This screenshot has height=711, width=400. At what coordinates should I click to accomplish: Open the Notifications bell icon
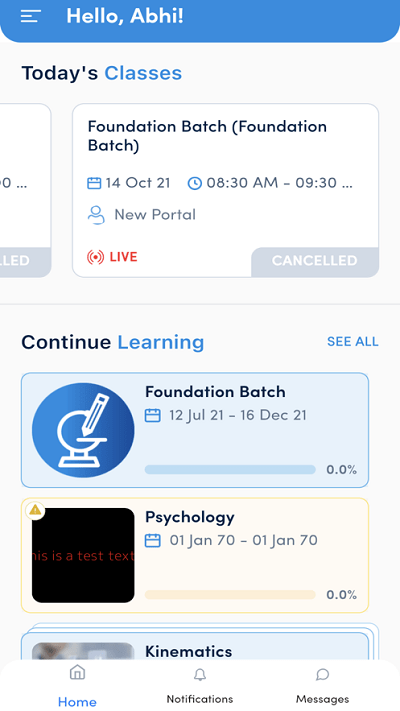pyautogui.click(x=200, y=675)
